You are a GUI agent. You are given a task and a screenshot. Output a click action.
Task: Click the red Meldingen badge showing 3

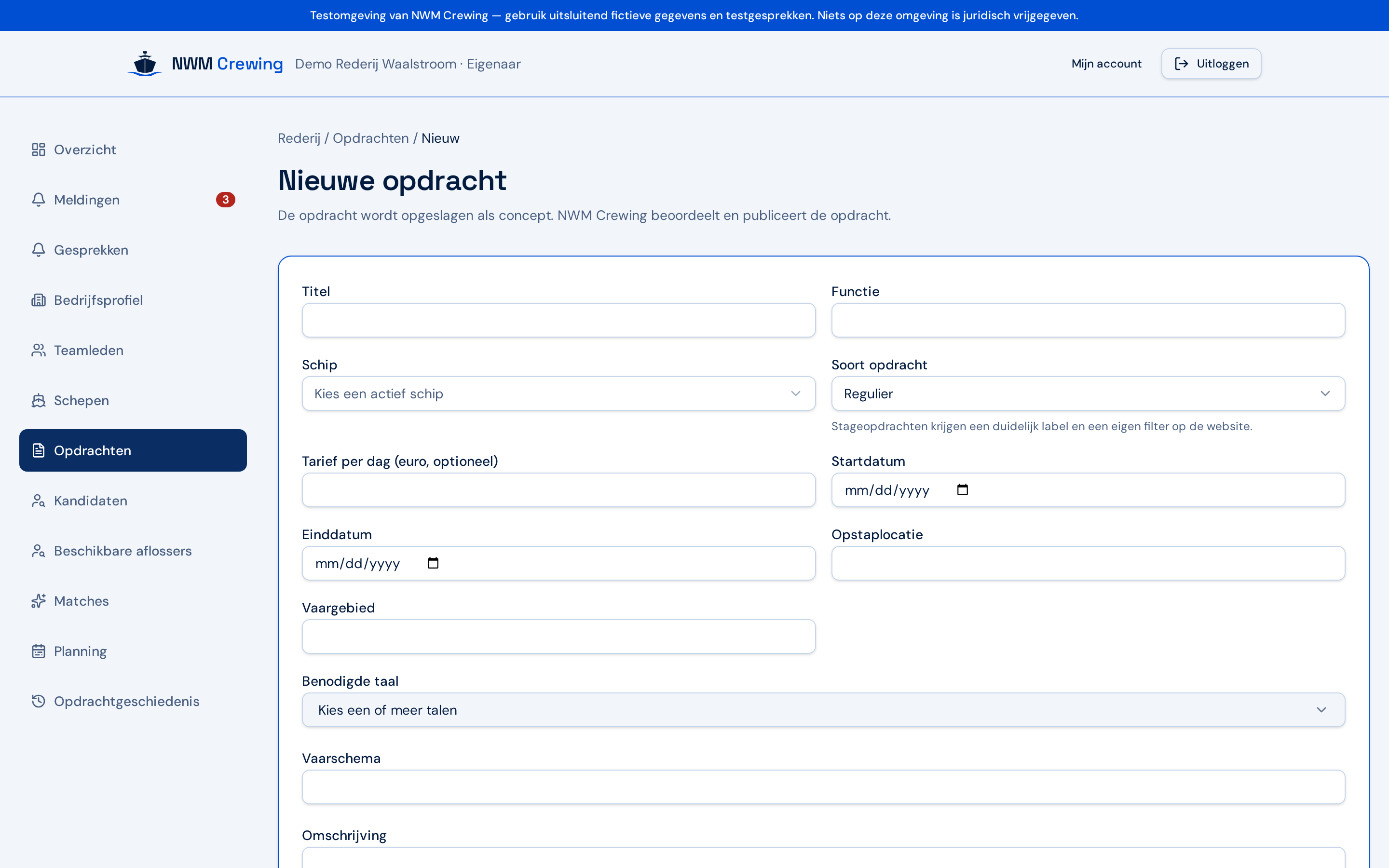[226, 200]
